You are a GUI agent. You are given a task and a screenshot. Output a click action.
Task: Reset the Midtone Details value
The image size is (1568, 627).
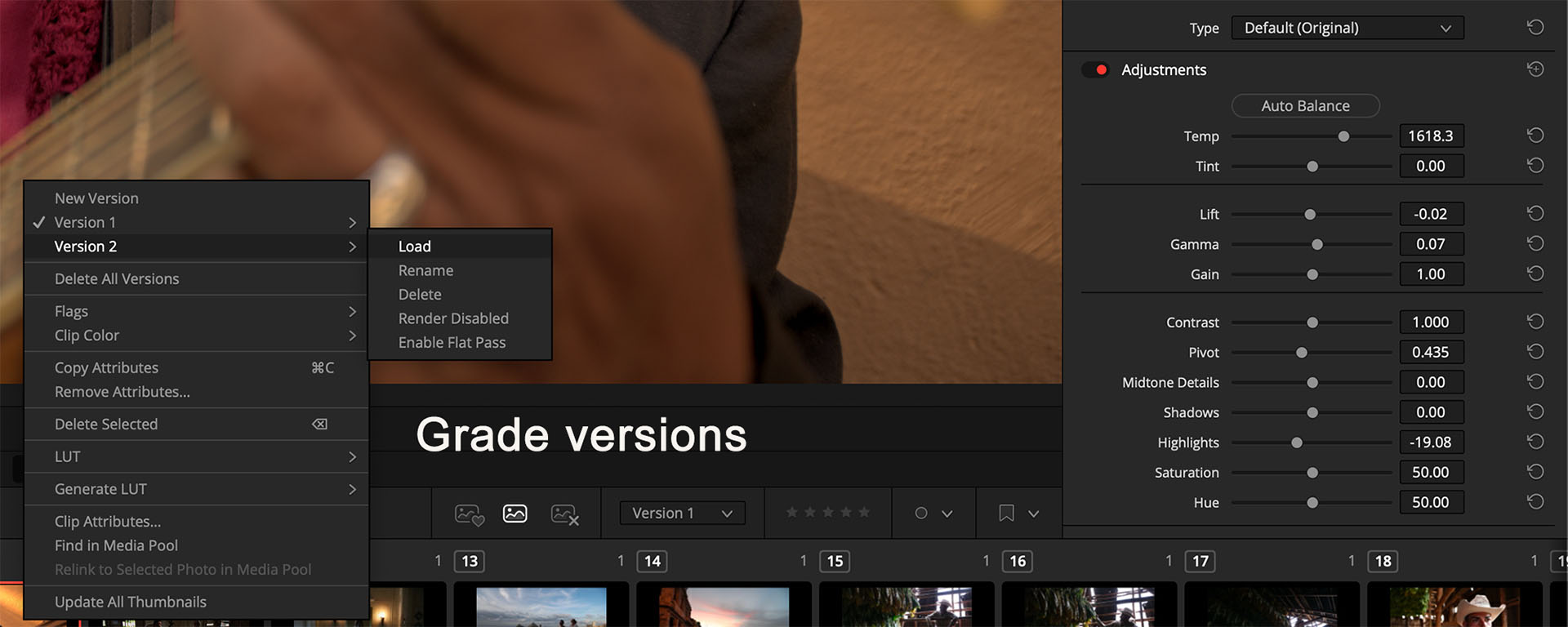(x=1535, y=382)
